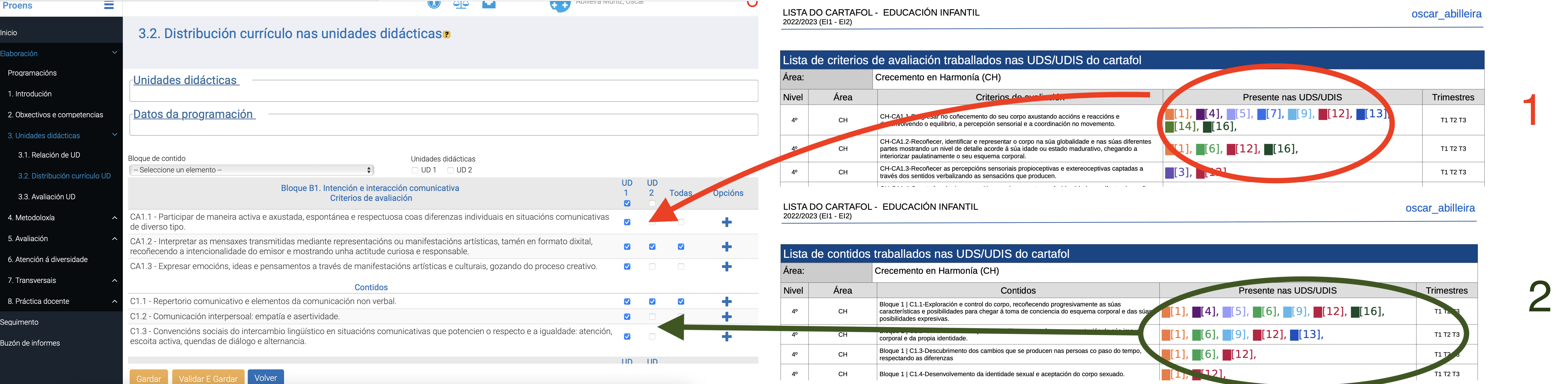The width and height of the screenshot is (1568, 384).
Task: Open the yellow help icon beside the page title
Action: tap(447, 35)
